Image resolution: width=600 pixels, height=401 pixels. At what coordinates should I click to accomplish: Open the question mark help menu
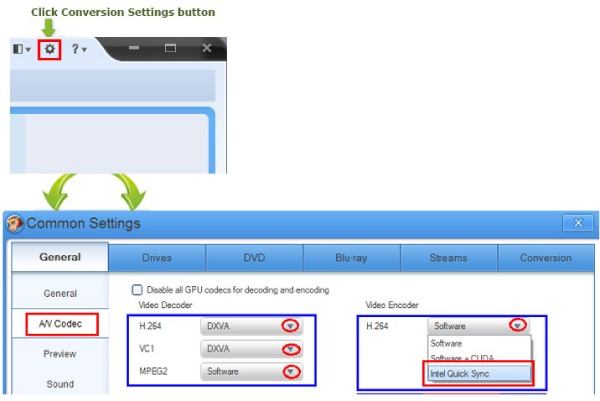click(x=79, y=49)
